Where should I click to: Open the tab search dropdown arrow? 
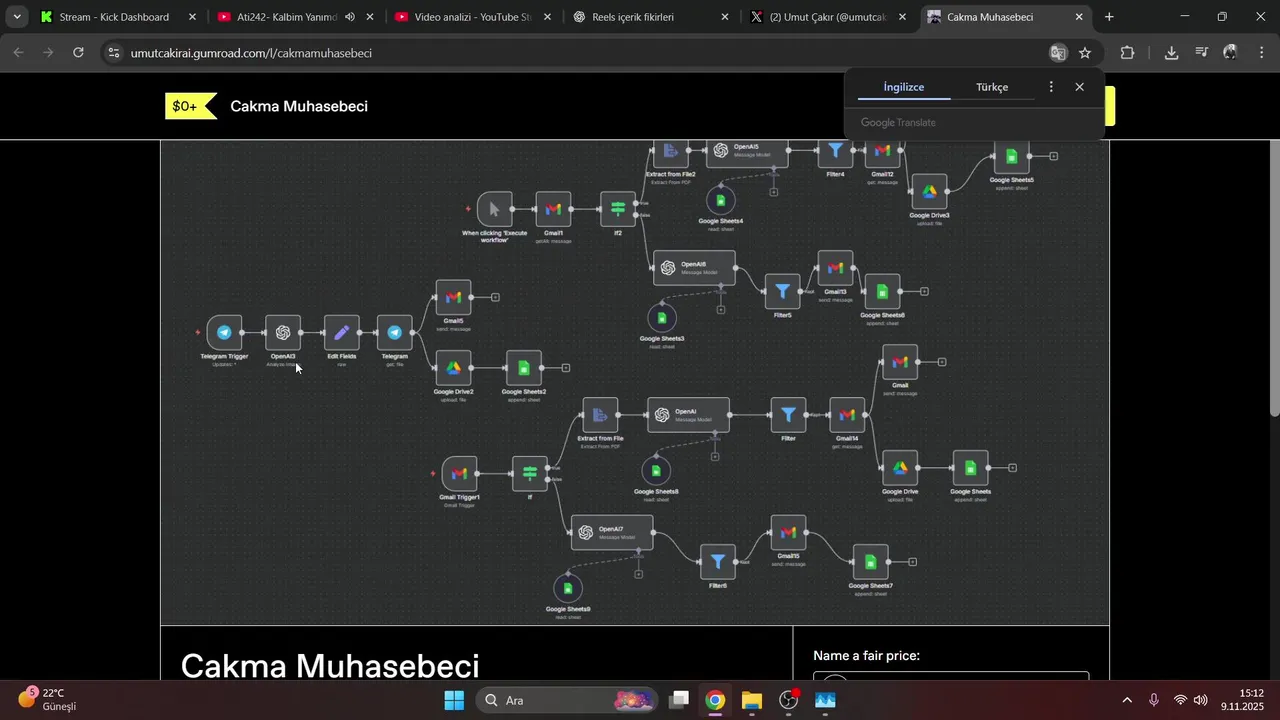coord(17,17)
